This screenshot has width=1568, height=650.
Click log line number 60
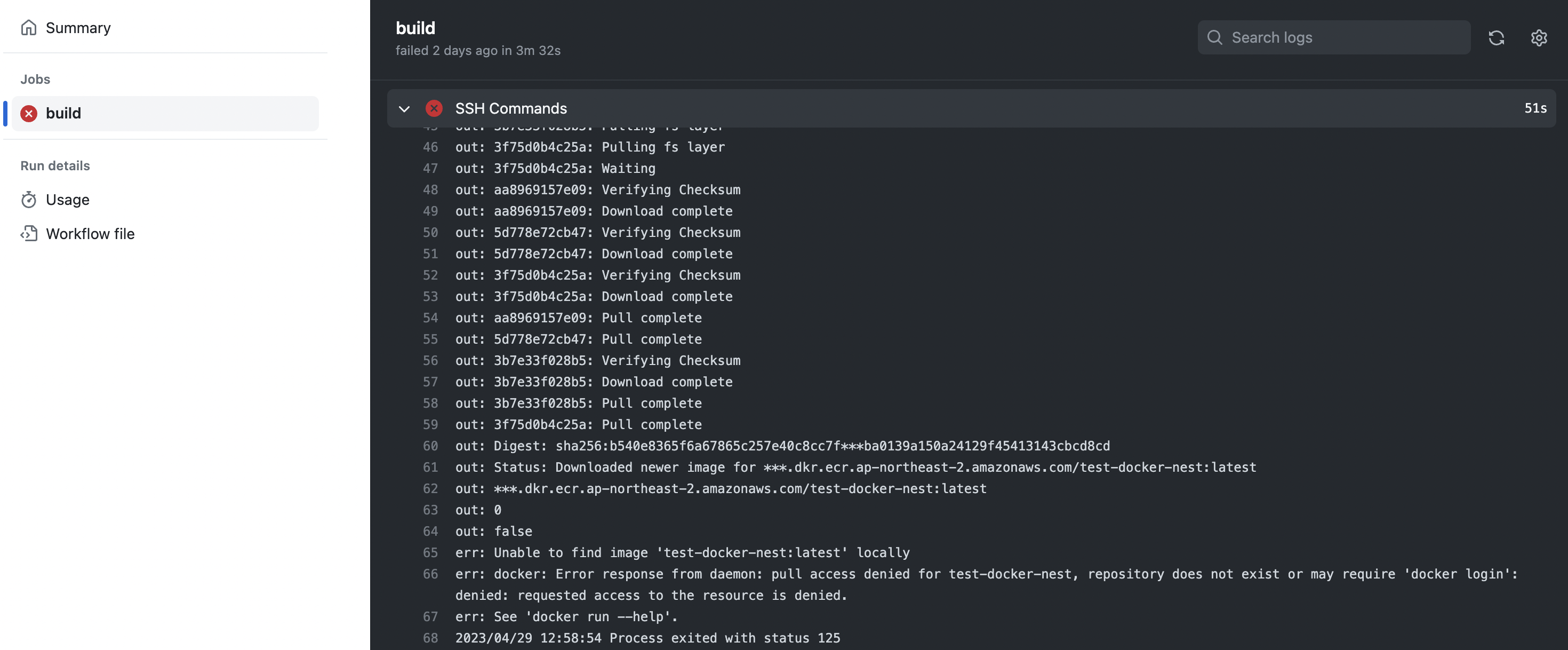(x=430, y=446)
